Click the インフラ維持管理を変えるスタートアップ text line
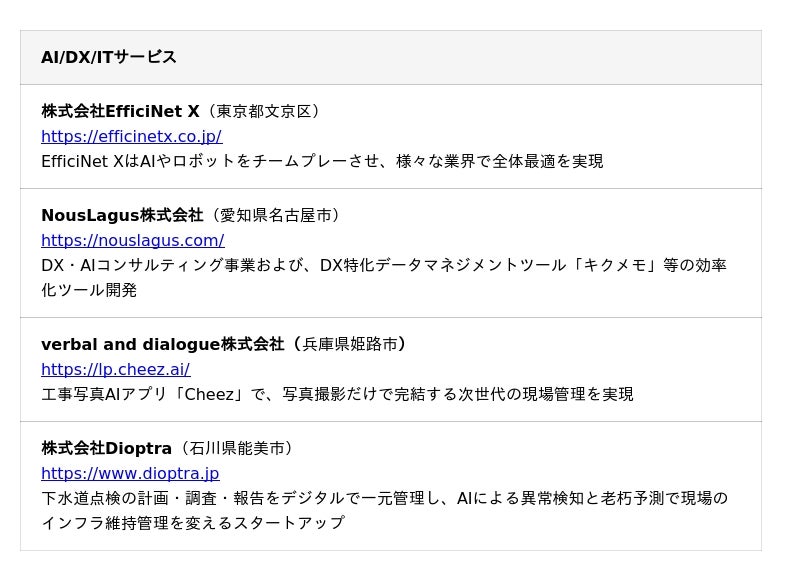Image resolution: width=800 pixels, height=581 pixels. tap(192, 523)
